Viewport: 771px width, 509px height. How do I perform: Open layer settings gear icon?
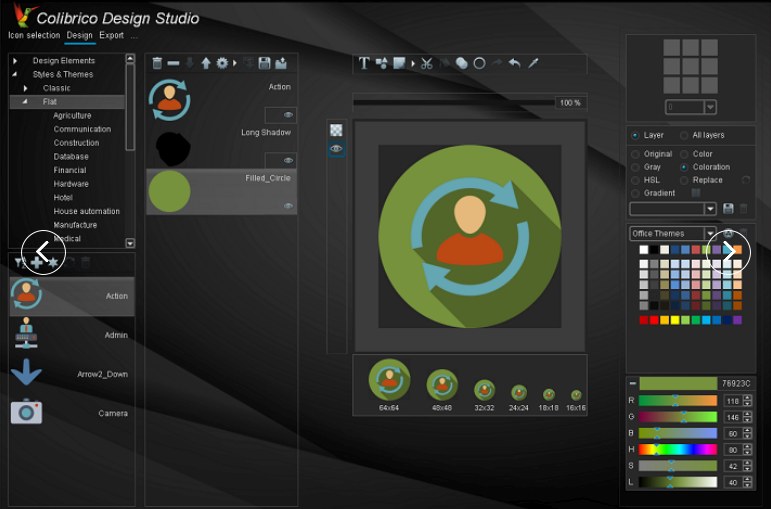[222, 63]
